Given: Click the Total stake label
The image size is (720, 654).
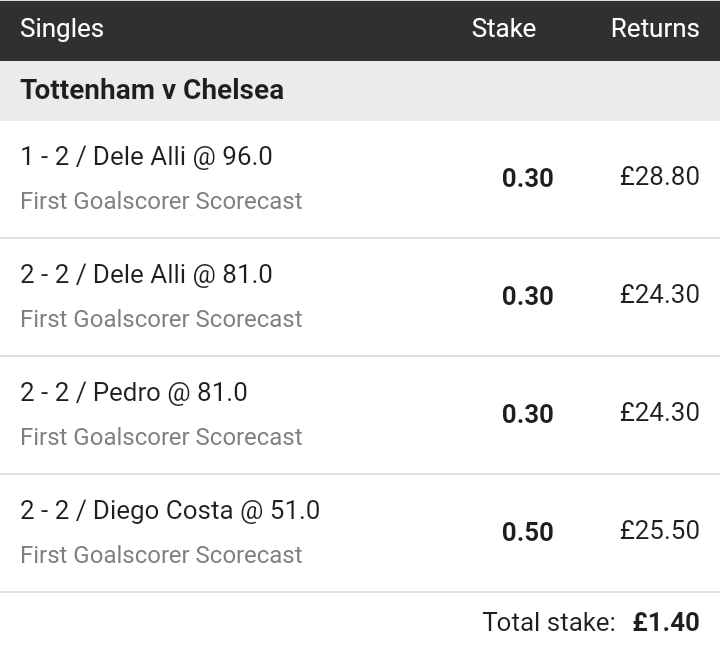Looking at the screenshot, I should pos(548,622).
